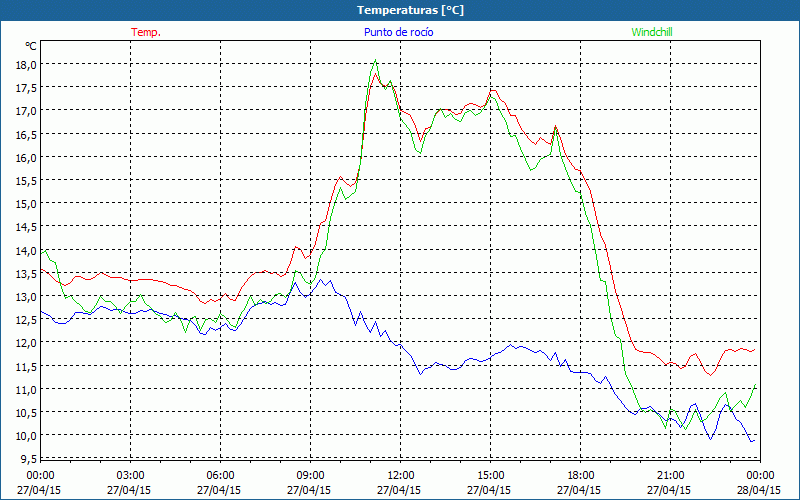Viewport: 800px width, 500px height.
Task: Click the 15:00 time axis label
Action: point(490,476)
